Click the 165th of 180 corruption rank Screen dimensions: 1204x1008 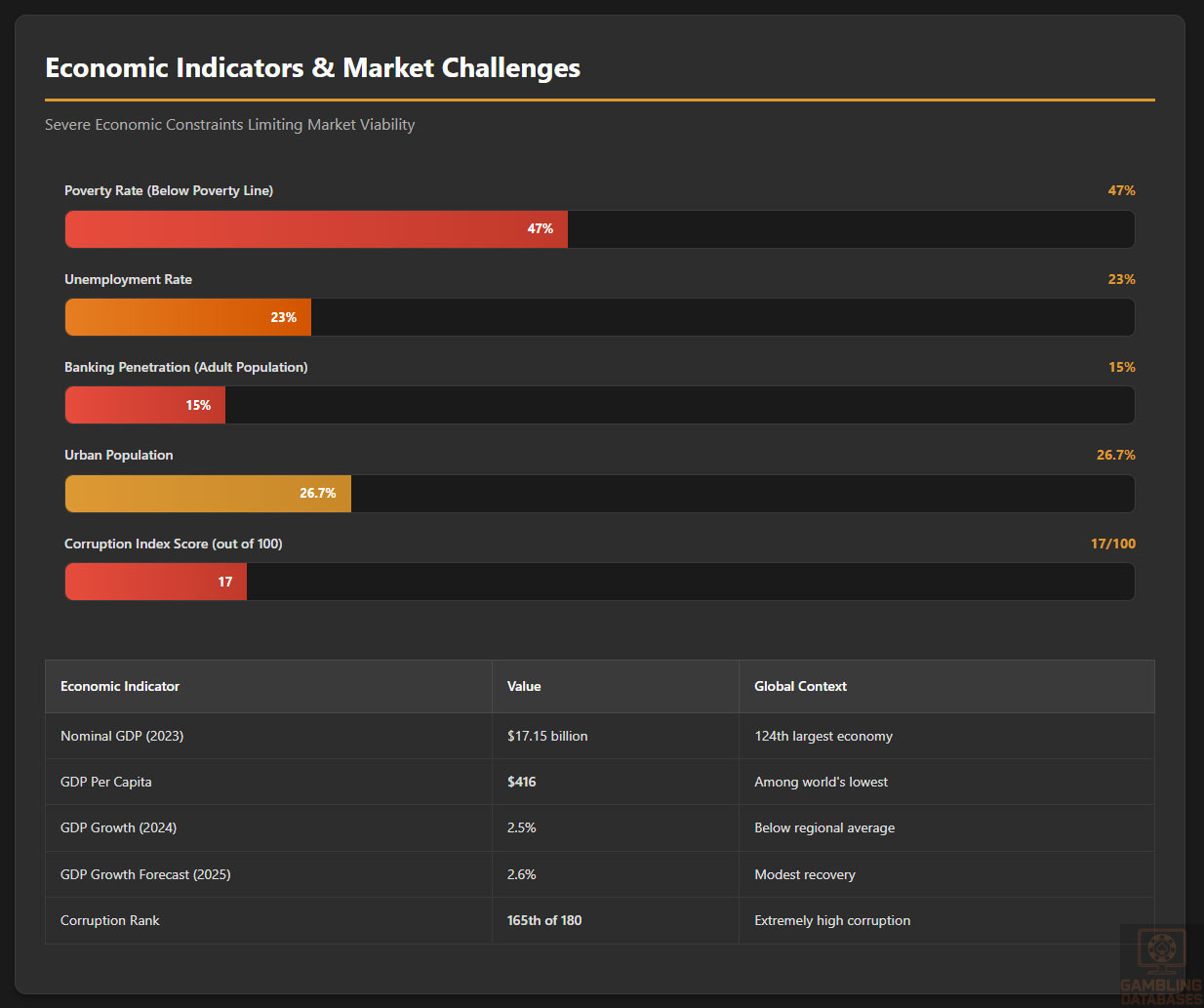click(x=544, y=921)
